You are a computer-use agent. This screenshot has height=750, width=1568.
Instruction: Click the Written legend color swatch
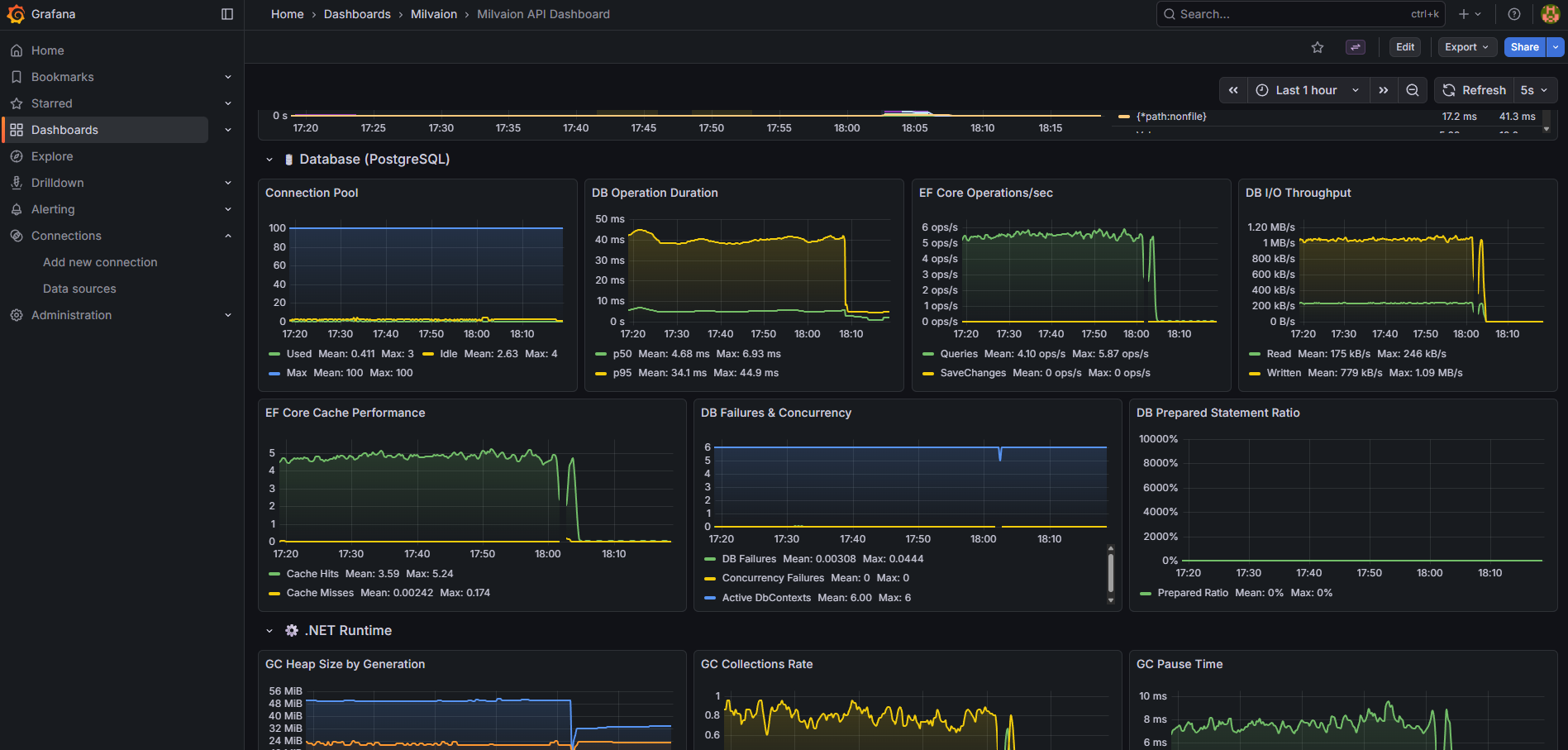click(x=1254, y=372)
